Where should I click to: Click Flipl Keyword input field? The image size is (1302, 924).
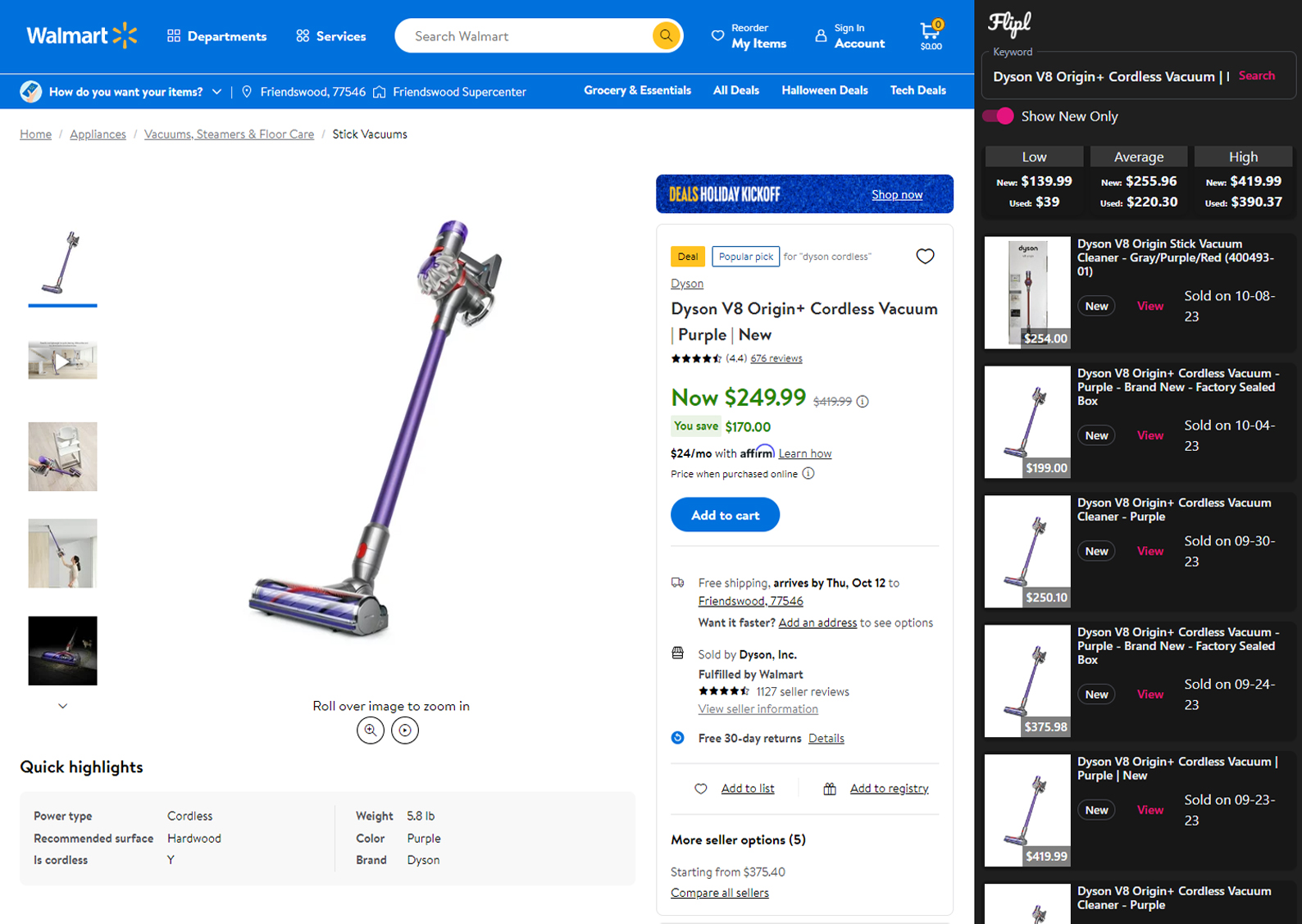tap(1111, 76)
